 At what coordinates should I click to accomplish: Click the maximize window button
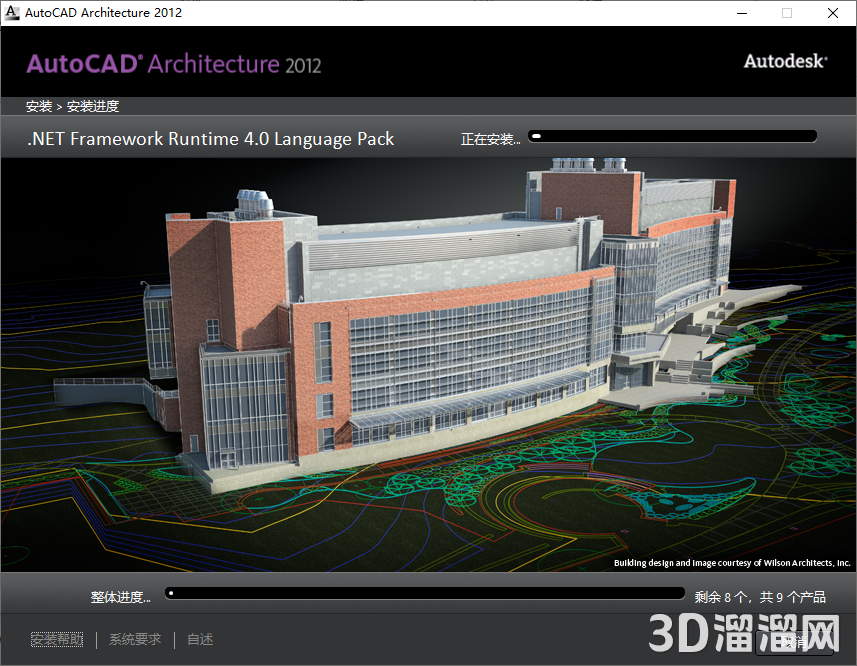pyautogui.click(x=787, y=13)
